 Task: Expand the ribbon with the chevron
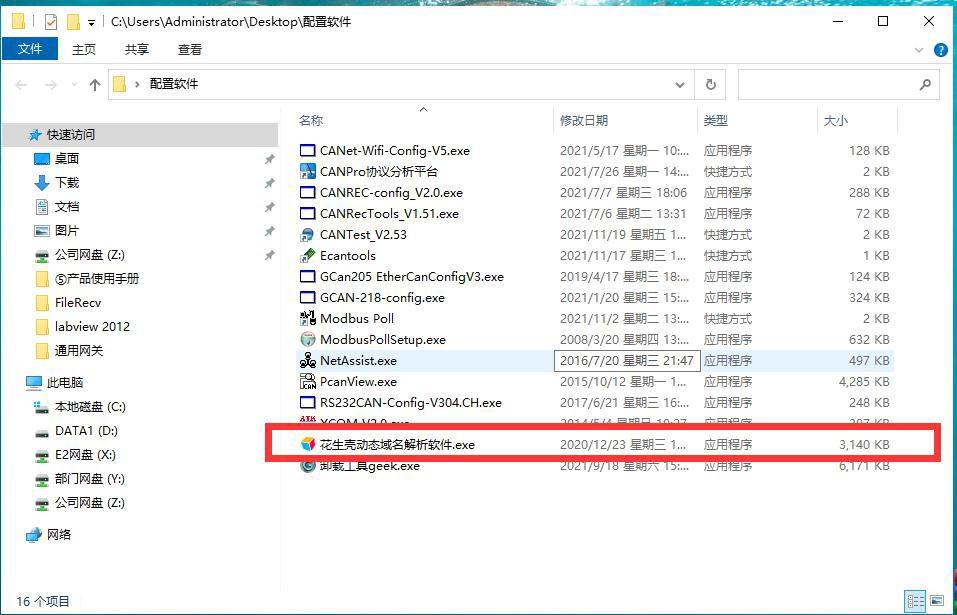920,50
